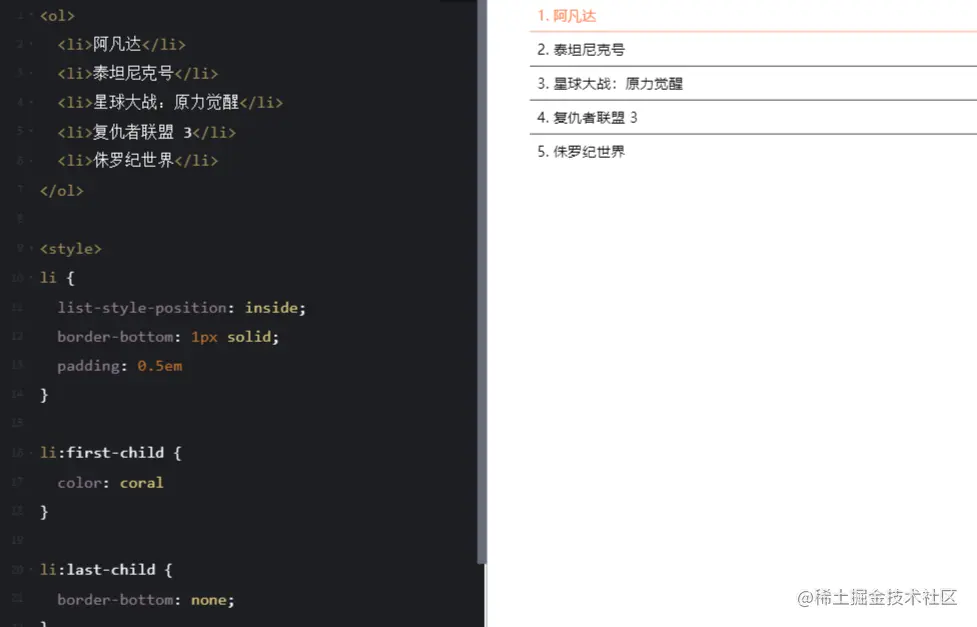
Task: Click the <li>阿凡达</li> code line
Action: (x=122, y=44)
